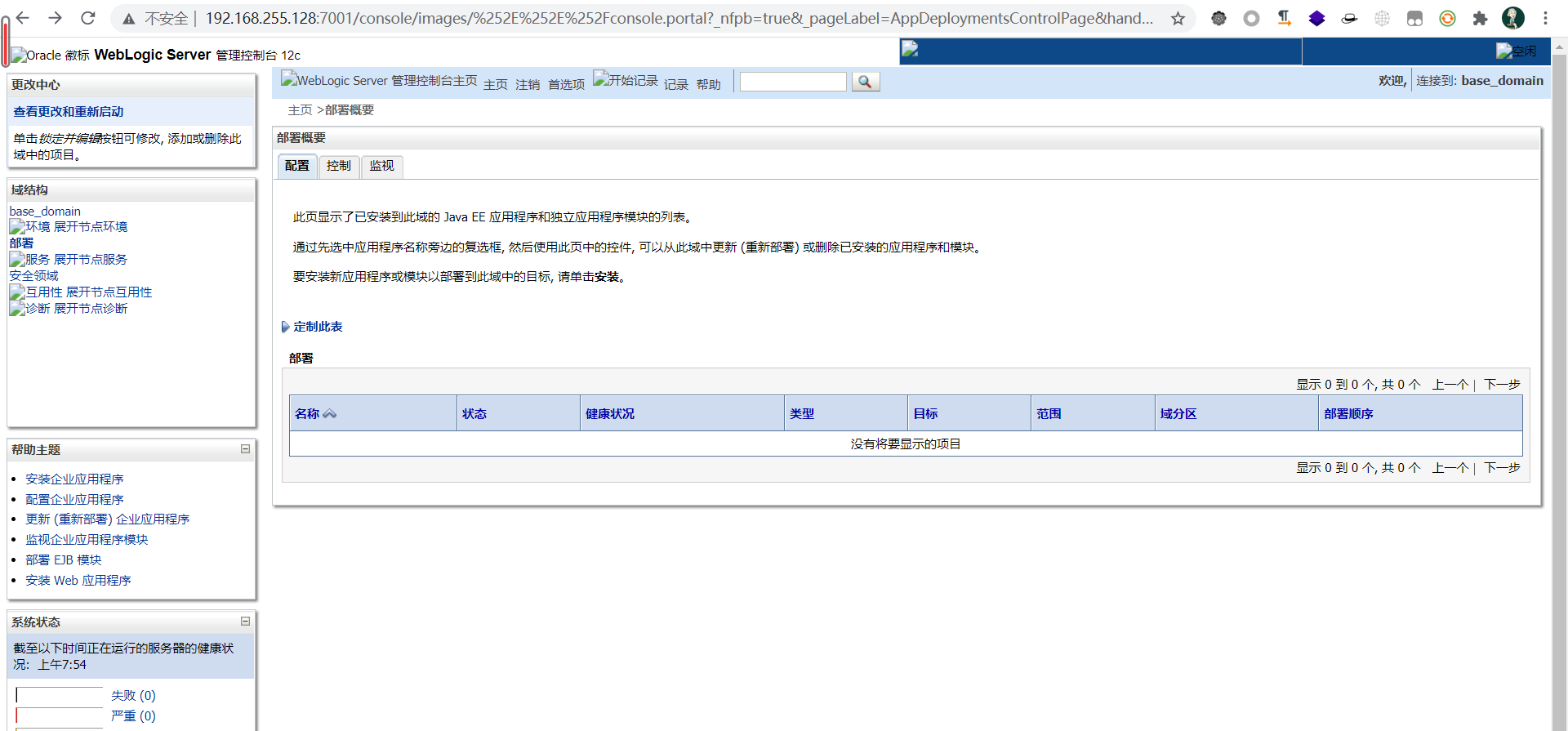Viewport: 1568px width, 731px height.
Task: Click 开始记录 in the toolbar
Action: [626, 80]
